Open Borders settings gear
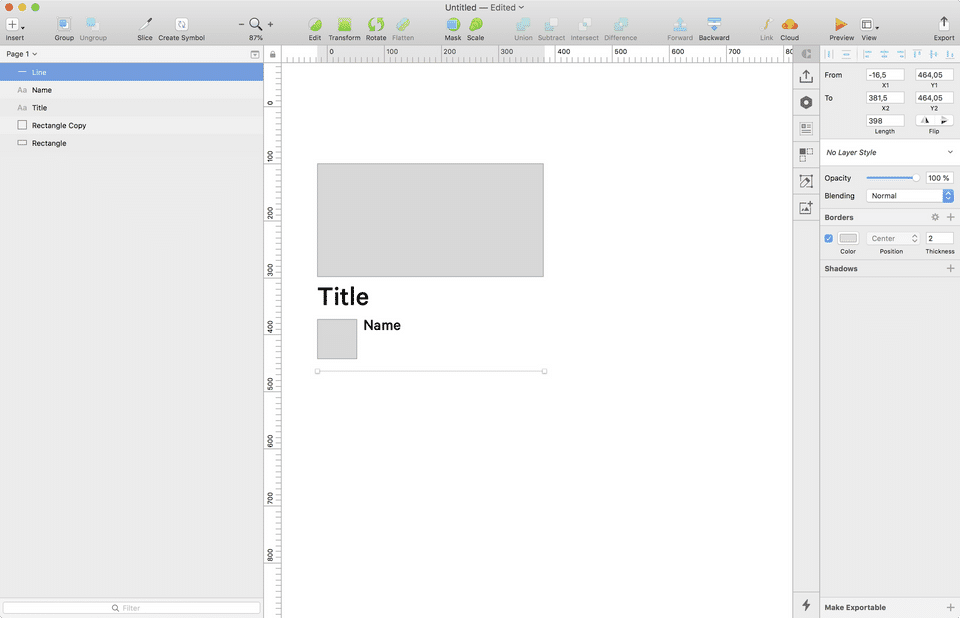 point(935,217)
